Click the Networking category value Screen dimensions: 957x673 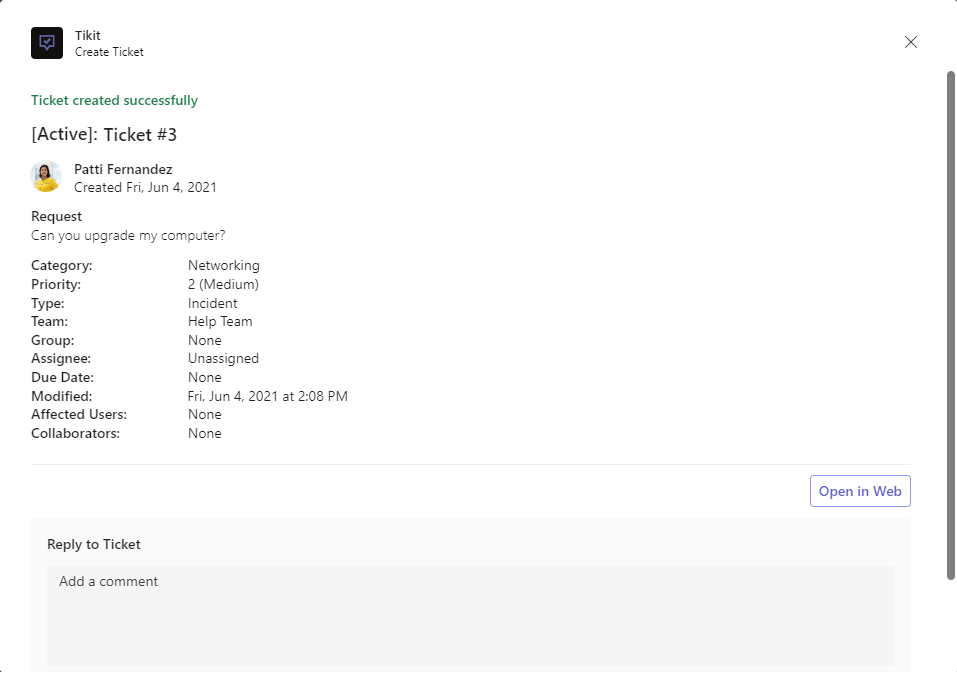coord(223,265)
